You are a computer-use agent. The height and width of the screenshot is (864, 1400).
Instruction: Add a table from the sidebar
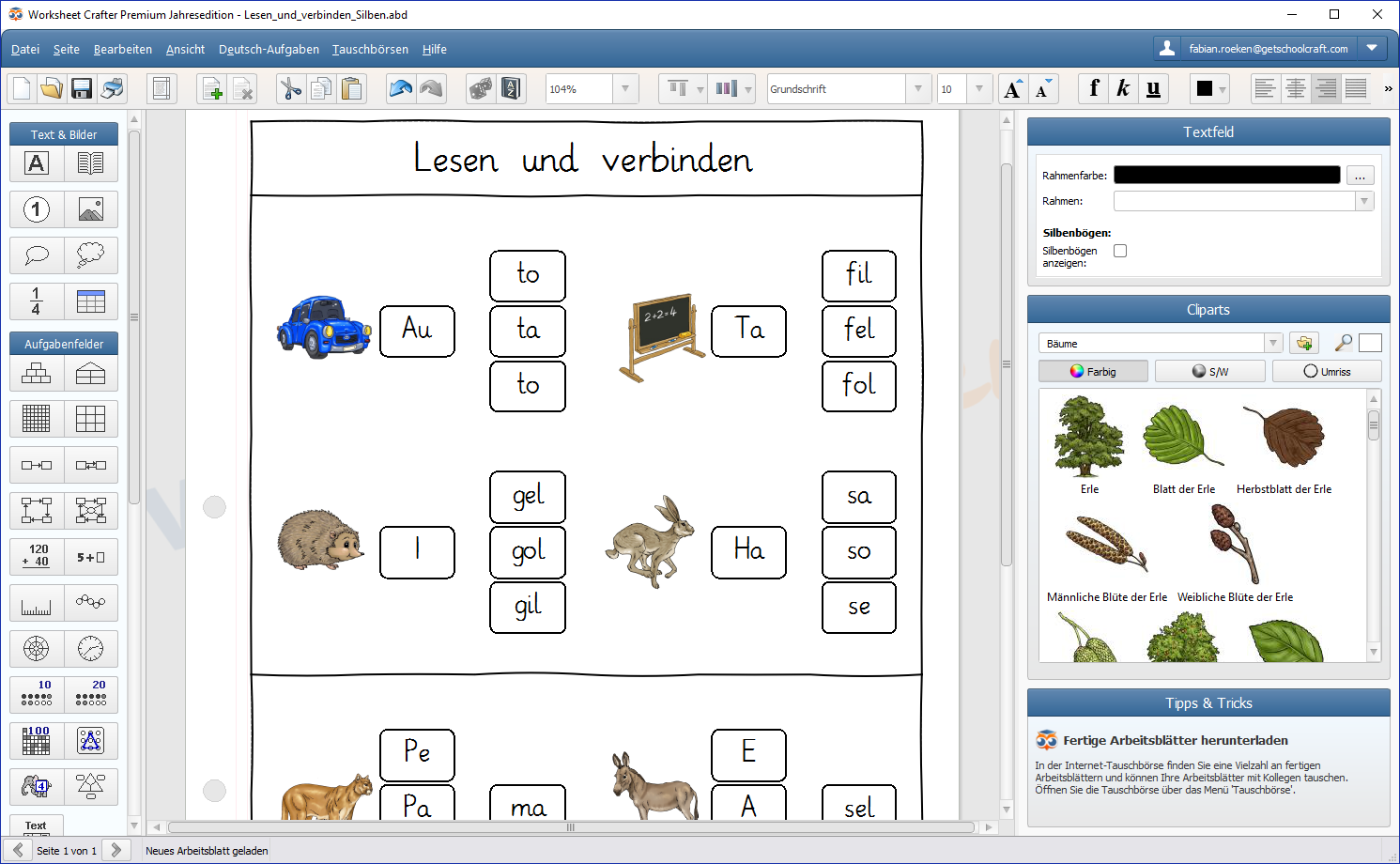(91, 301)
